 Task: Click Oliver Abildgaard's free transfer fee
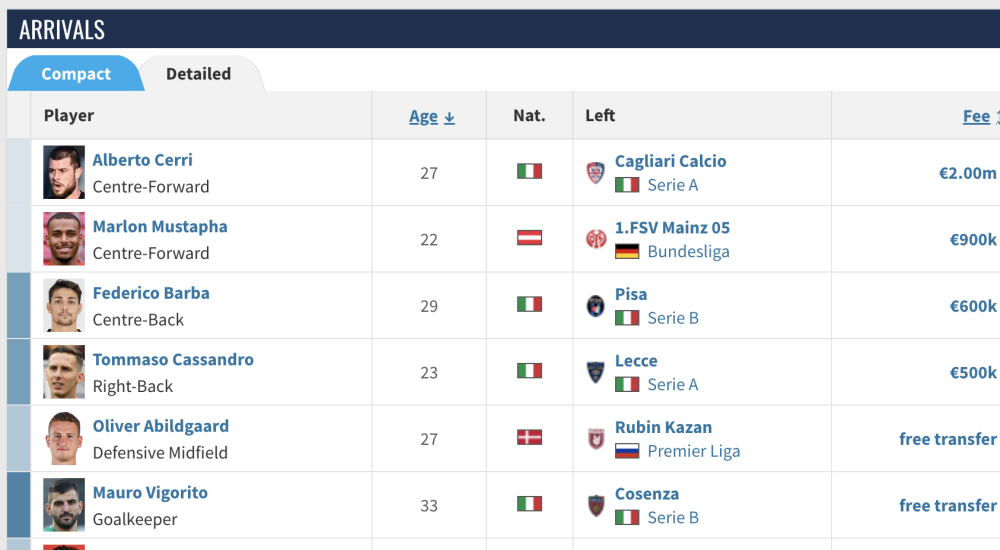pyautogui.click(x=947, y=439)
